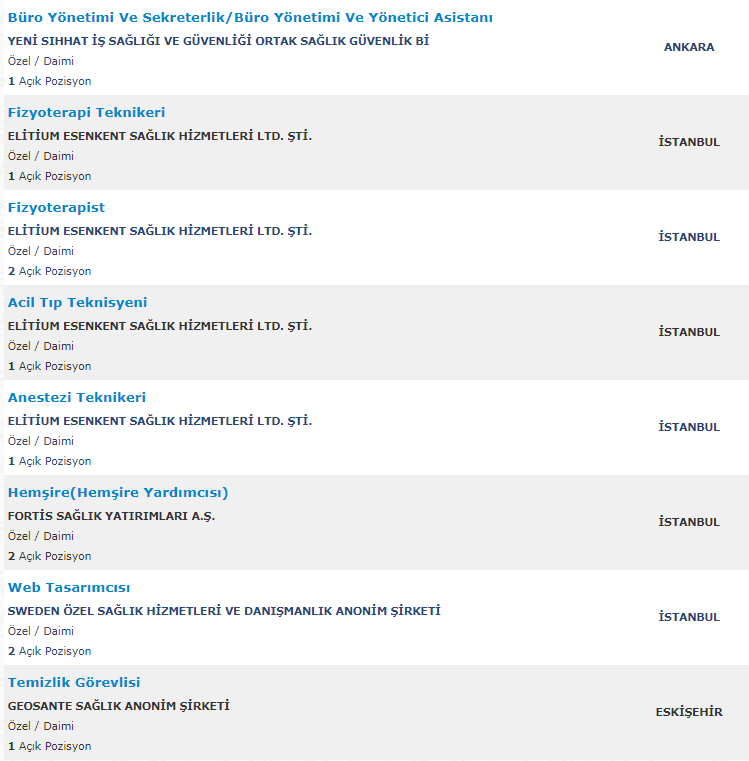
Task: Click the İSTANBUL label beside Fizyoterapi Teknikeri
Action: (689, 142)
